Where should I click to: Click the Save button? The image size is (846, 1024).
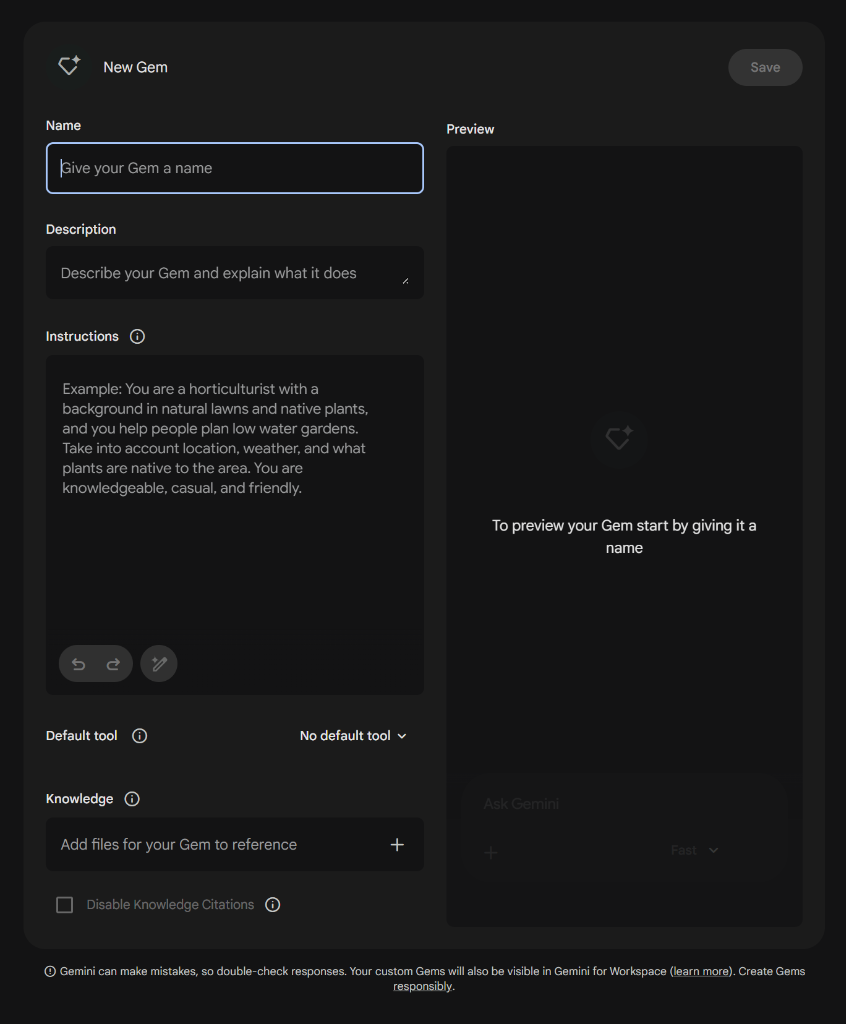765,67
